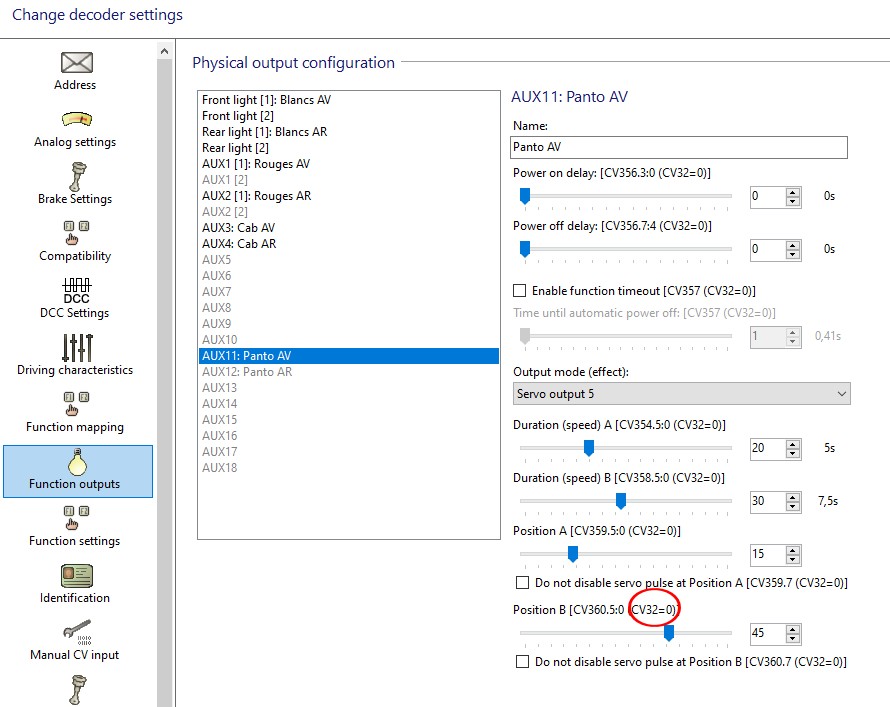This screenshot has height=707, width=890.
Task: Select the Analog settings icon
Action: click(x=76, y=128)
